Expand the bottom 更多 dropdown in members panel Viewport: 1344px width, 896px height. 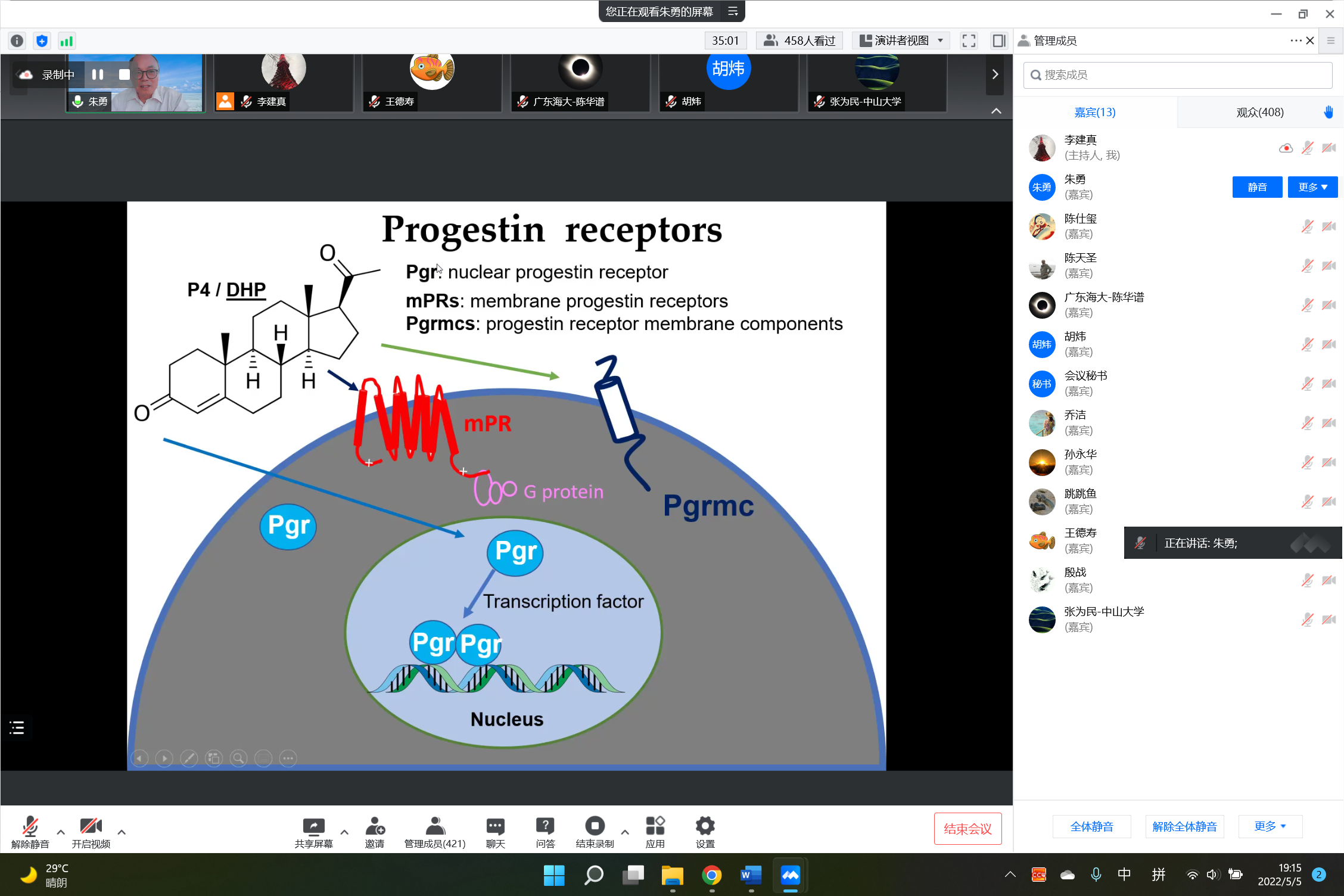click(x=1270, y=826)
